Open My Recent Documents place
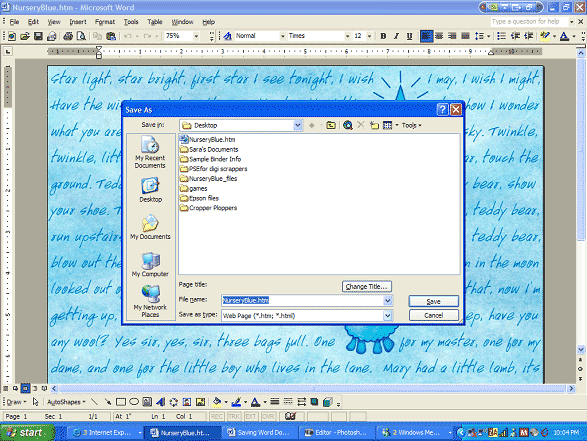 [x=150, y=152]
